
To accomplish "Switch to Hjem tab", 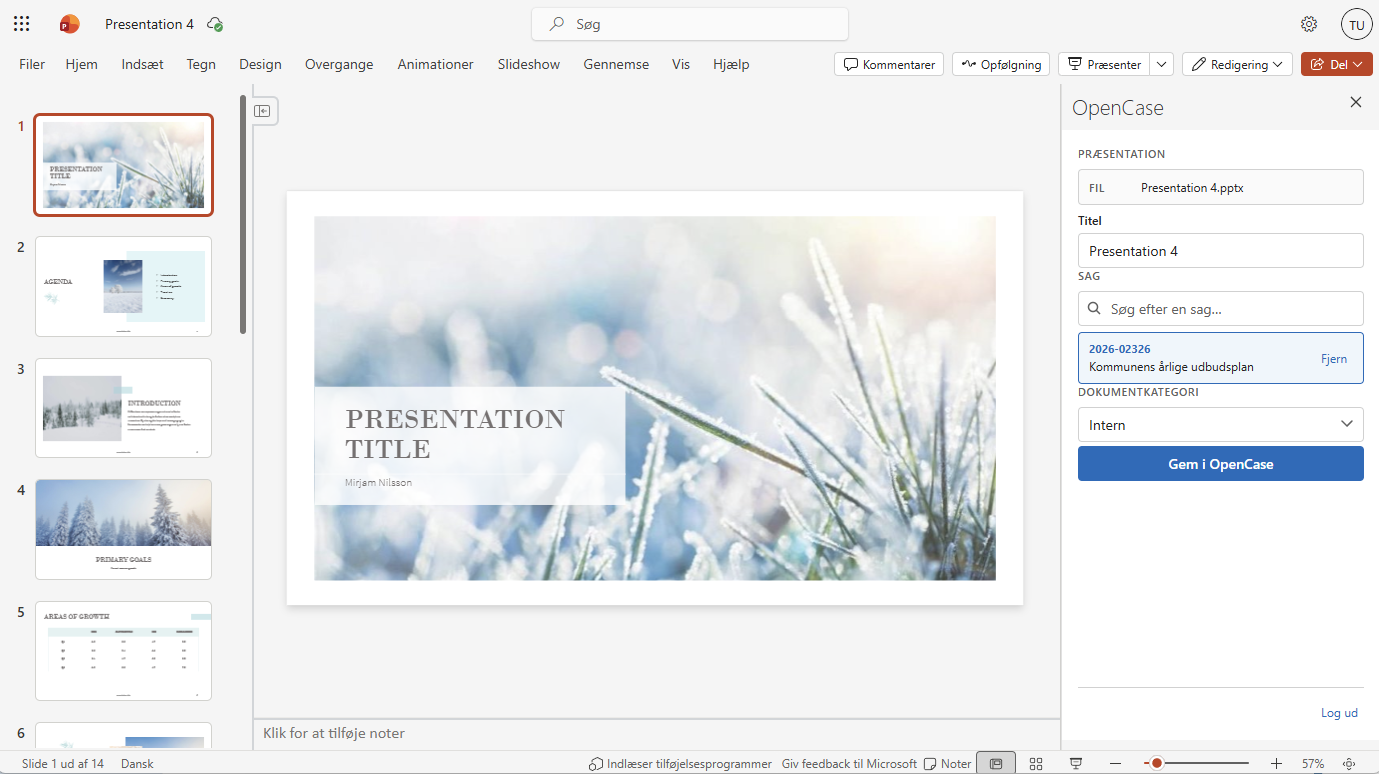I will click(82, 64).
